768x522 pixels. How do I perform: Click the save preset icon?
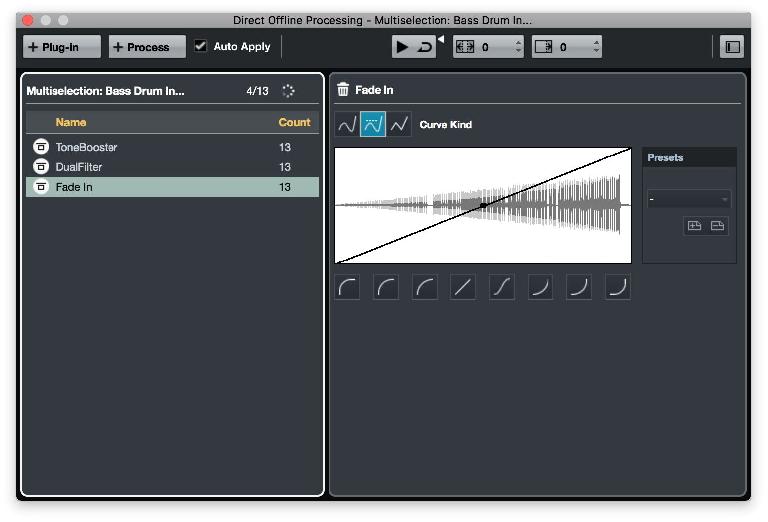(695, 226)
